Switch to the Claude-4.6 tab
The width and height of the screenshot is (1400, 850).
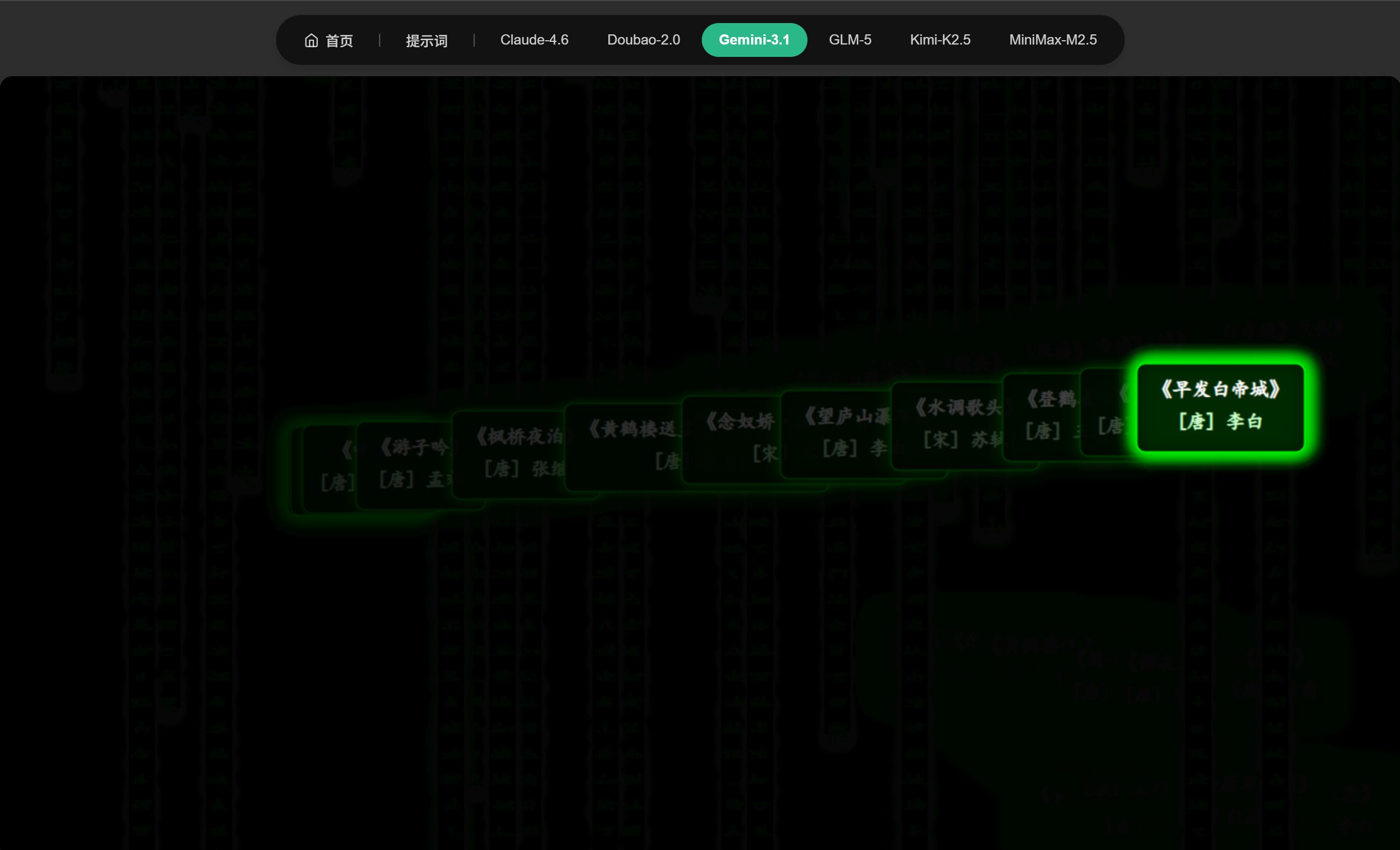(534, 40)
